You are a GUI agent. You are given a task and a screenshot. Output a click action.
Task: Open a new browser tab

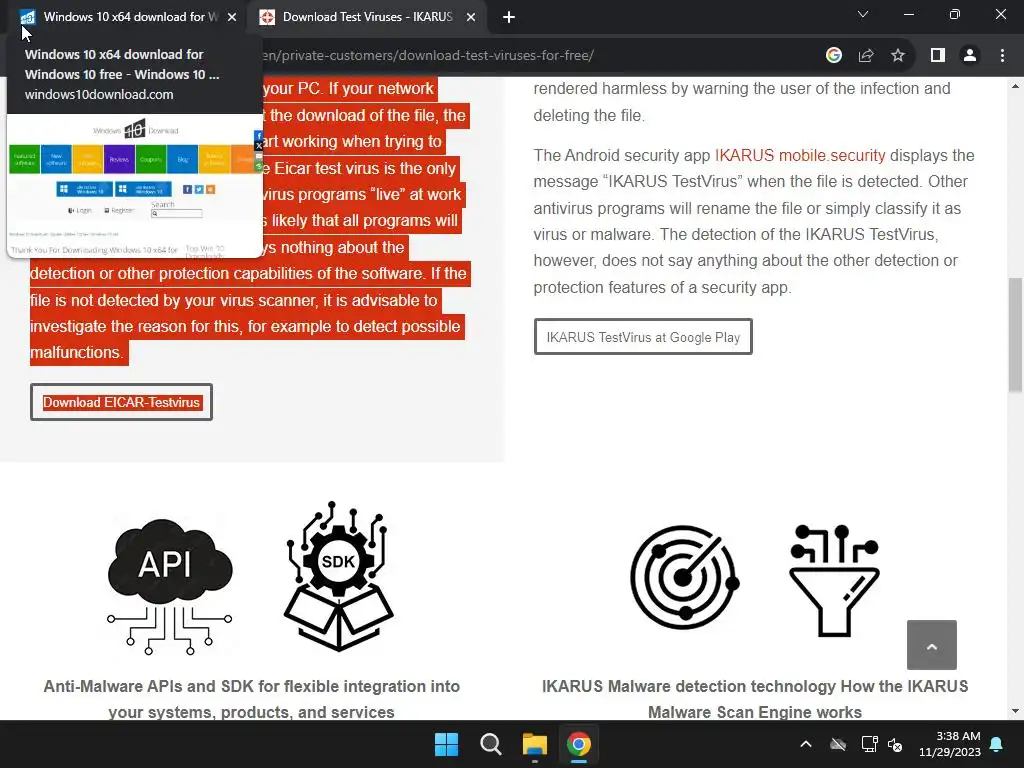pyautogui.click(x=509, y=17)
